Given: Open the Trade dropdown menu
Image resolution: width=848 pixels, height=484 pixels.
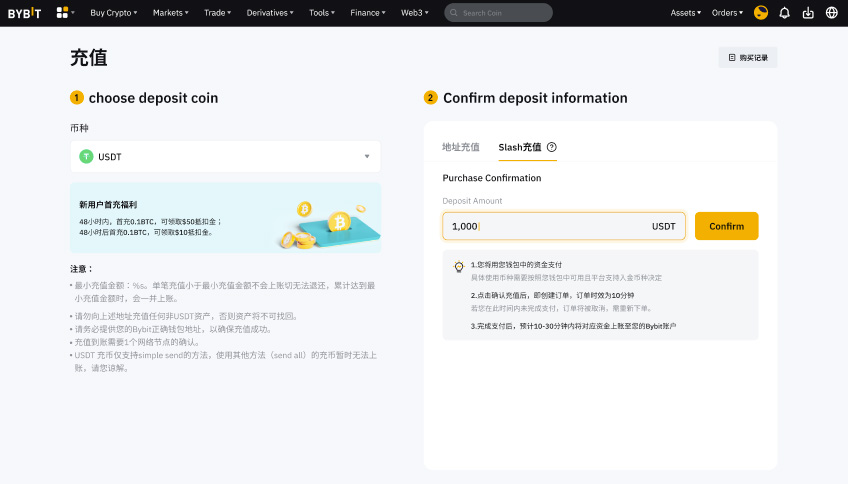Looking at the screenshot, I should click(217, 12).
